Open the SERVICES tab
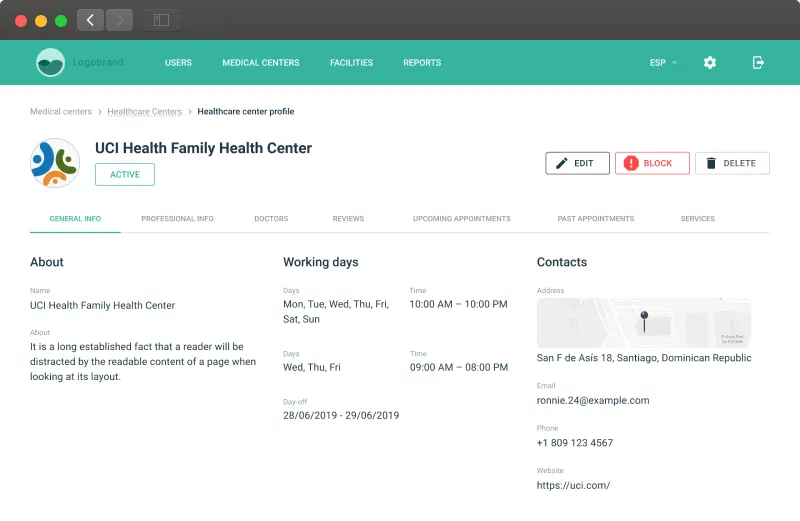This screenshot has height=521, width=800. click(697, 218)
